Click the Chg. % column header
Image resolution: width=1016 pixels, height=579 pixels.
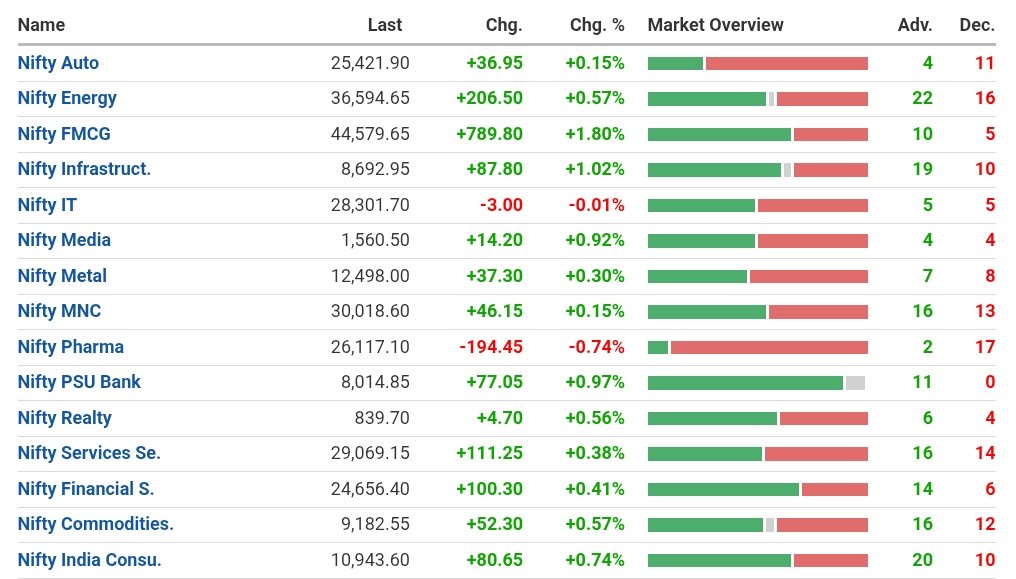point(597,25)
